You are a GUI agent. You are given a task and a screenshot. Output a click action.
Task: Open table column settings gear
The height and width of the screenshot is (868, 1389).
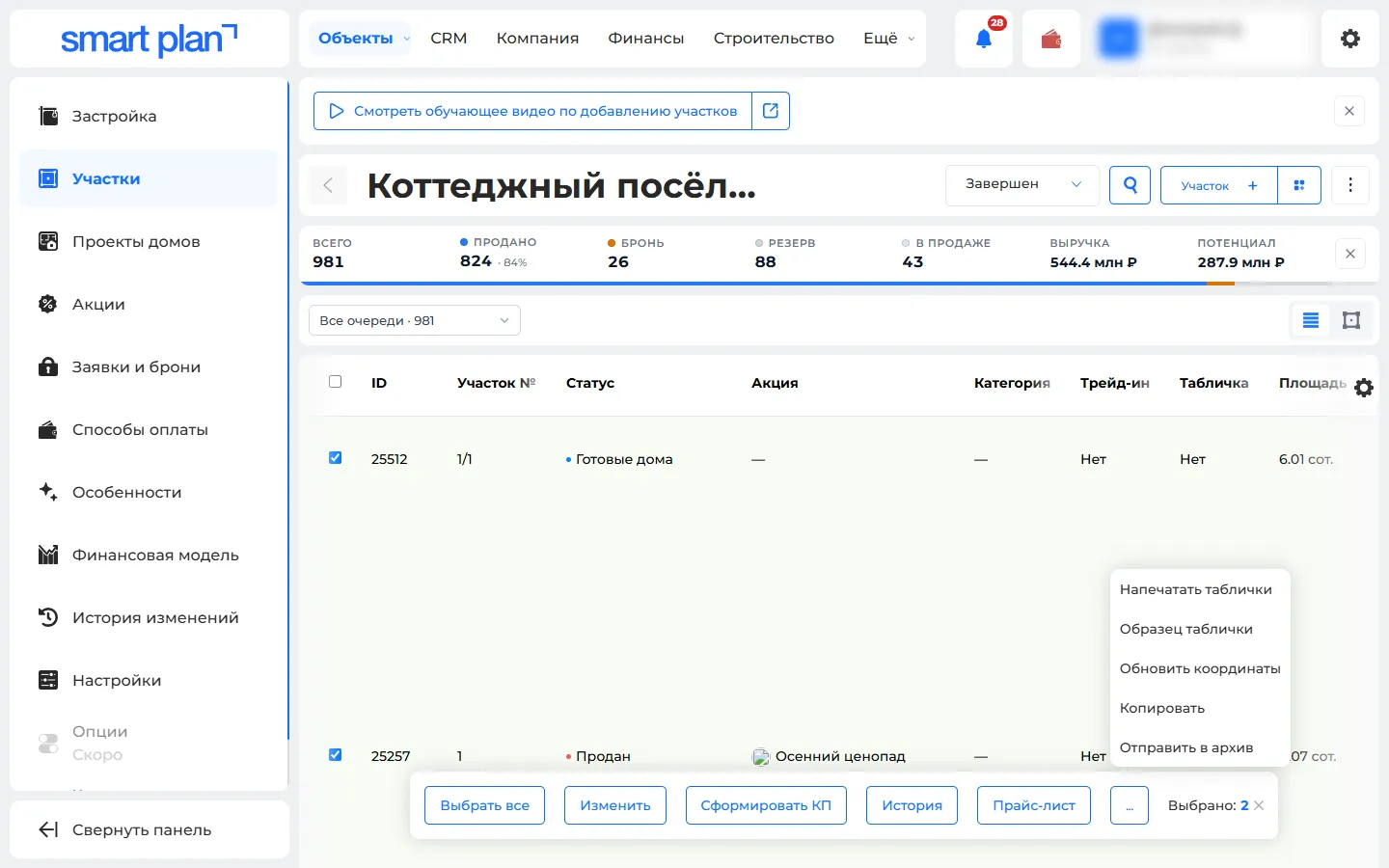coord(1364,388)
